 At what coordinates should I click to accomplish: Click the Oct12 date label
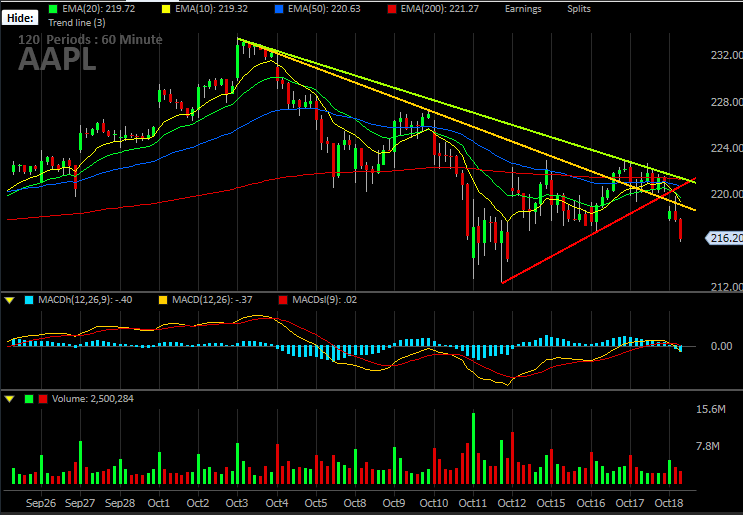(512, 503)
